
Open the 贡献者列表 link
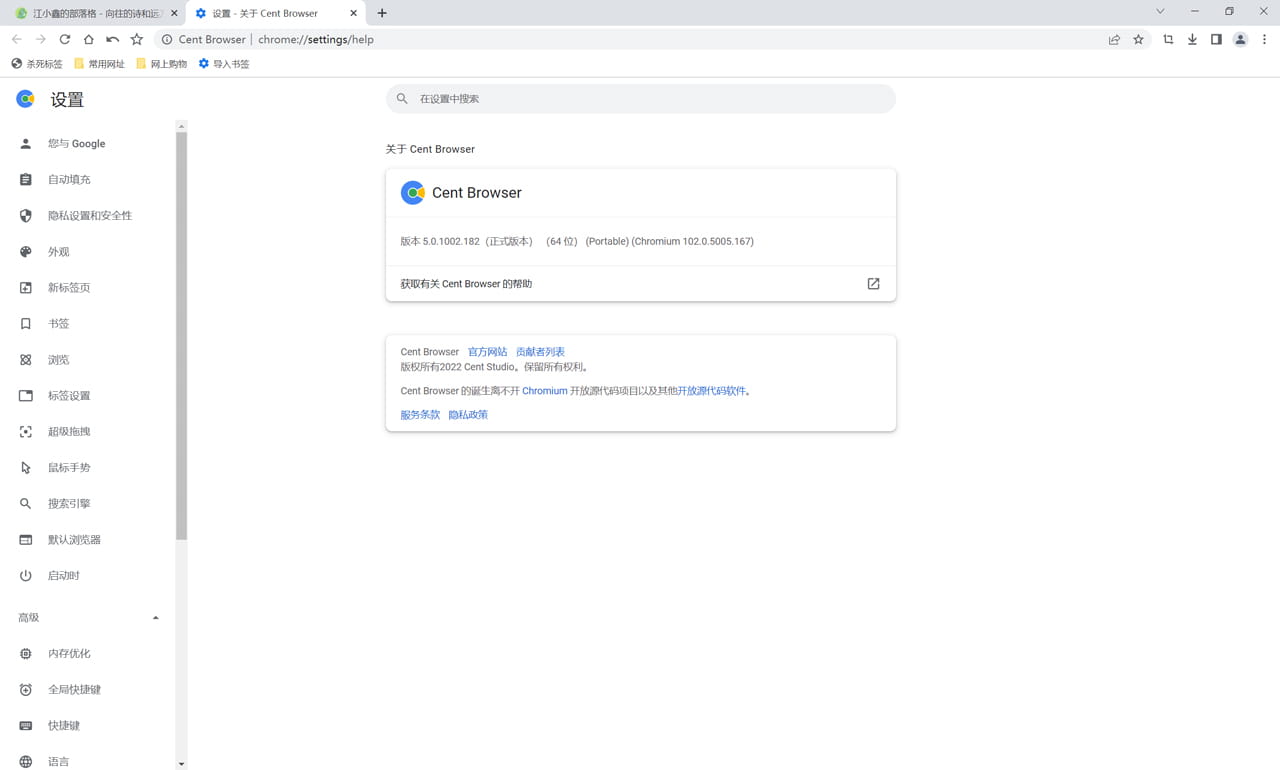[x=540, y=352]
